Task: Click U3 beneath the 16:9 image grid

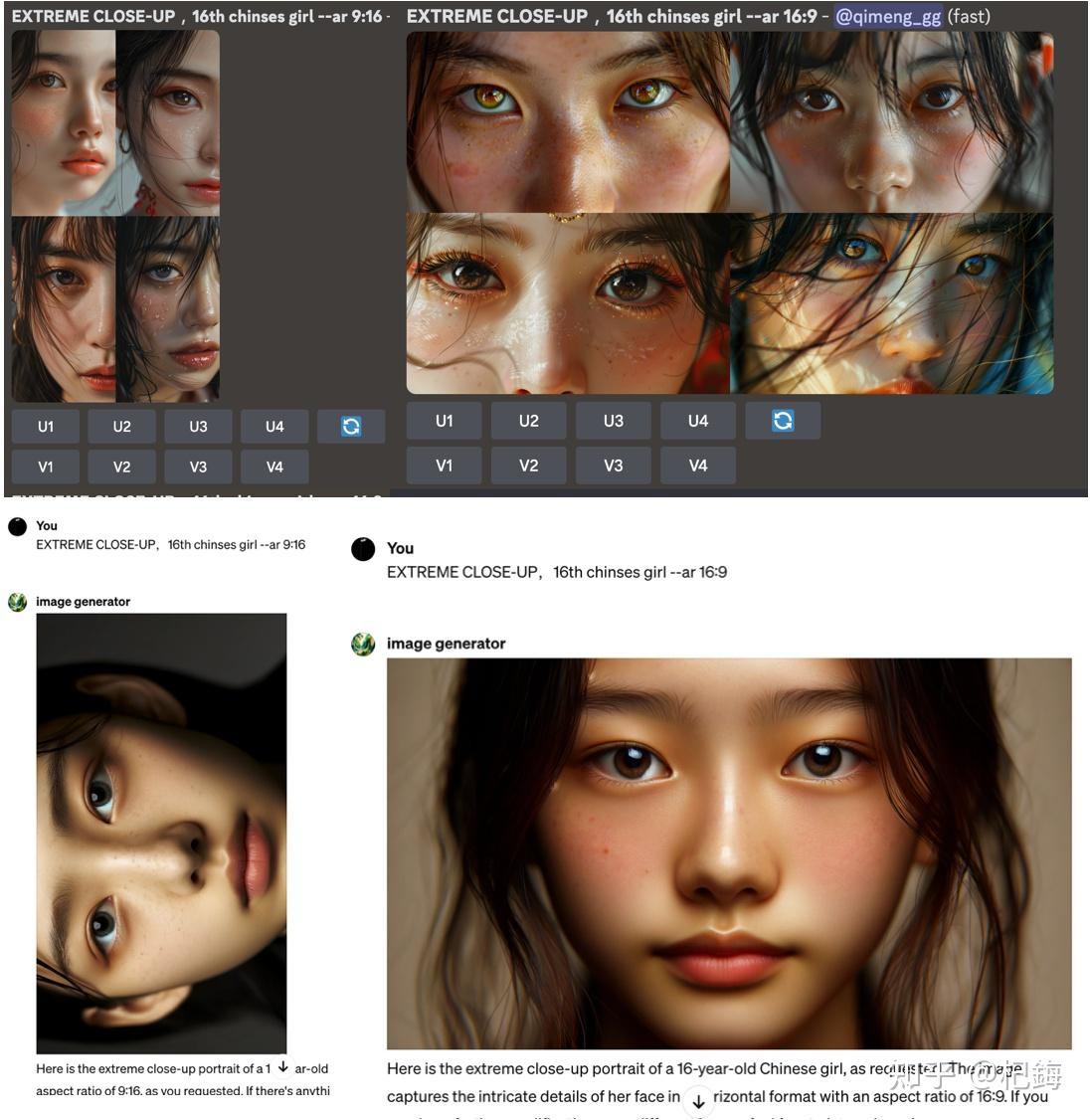Action: (613, 420)
